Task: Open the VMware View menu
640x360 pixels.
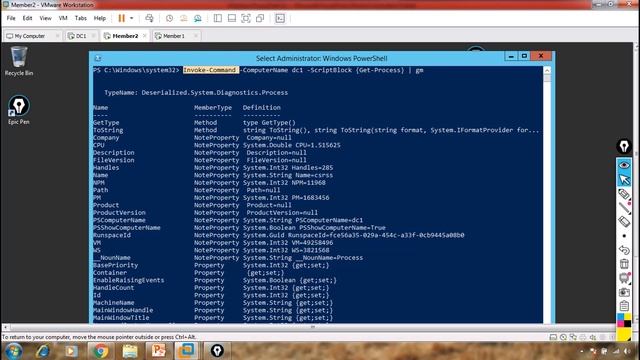Action: point(45,18)
